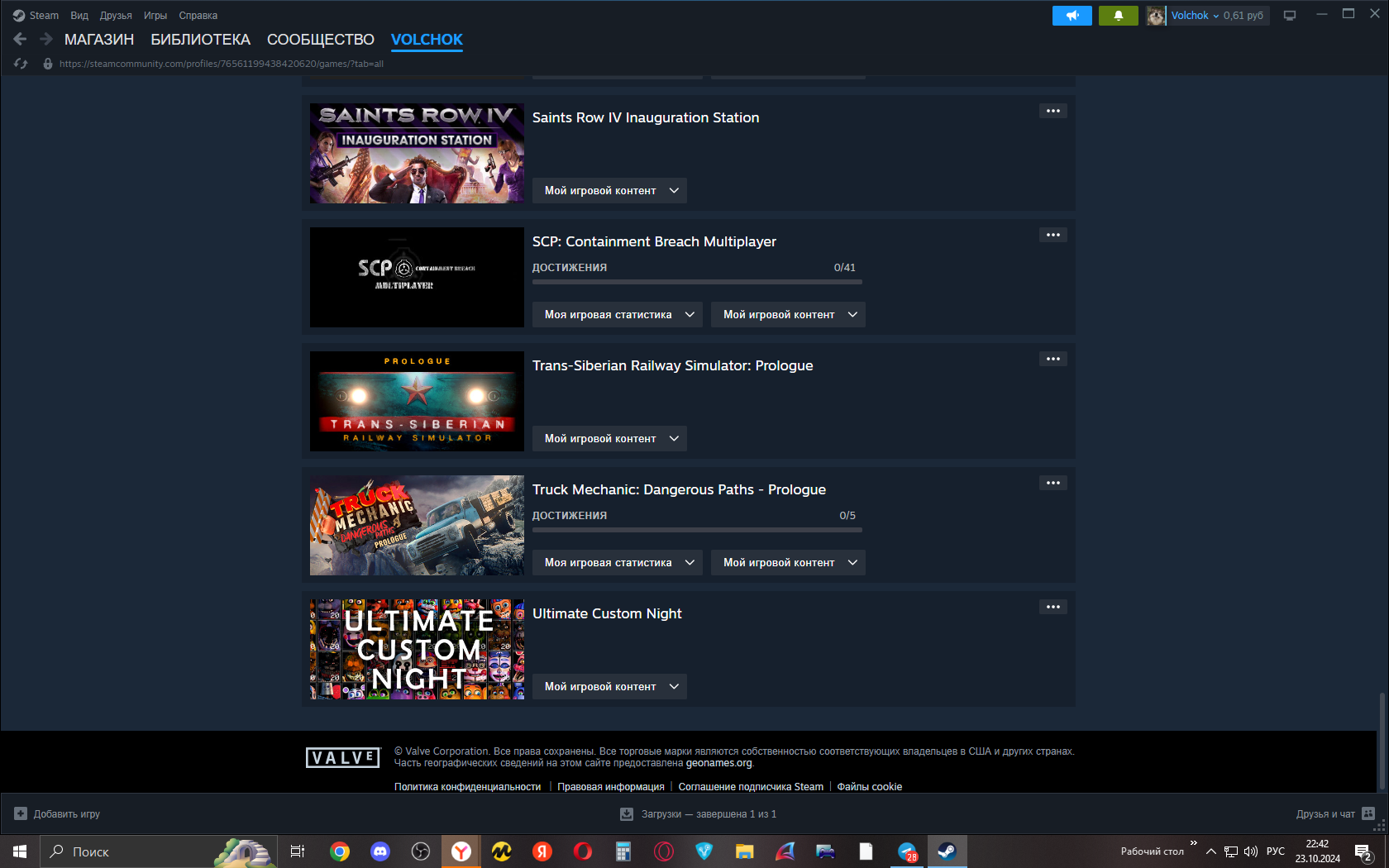Open options menu for SCP: Containment Breach Multiplayer
Screen dimensions: 1389x868
[x=1053, y=235]
